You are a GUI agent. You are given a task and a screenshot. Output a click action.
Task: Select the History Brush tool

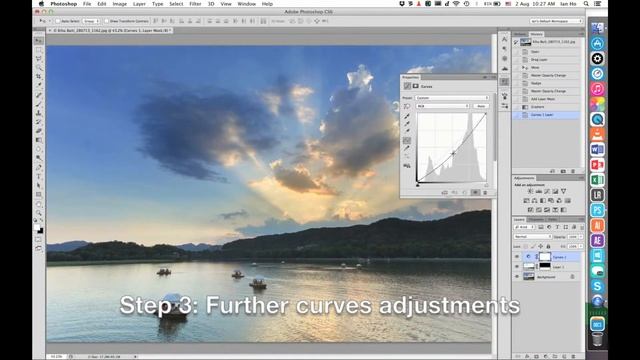pyautogui.click(x=39, y=122)
